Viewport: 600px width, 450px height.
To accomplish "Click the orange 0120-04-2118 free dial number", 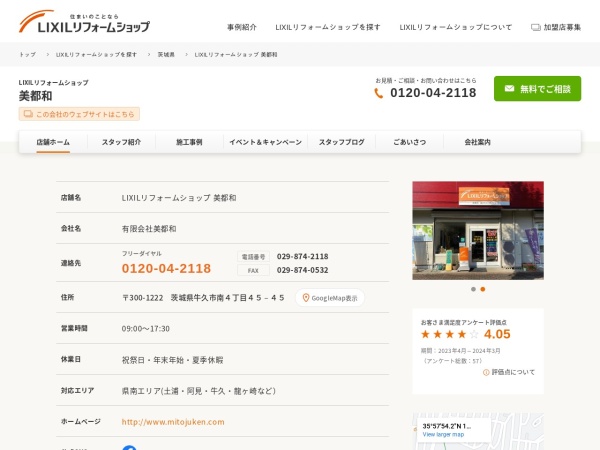I will pos(166,269).
